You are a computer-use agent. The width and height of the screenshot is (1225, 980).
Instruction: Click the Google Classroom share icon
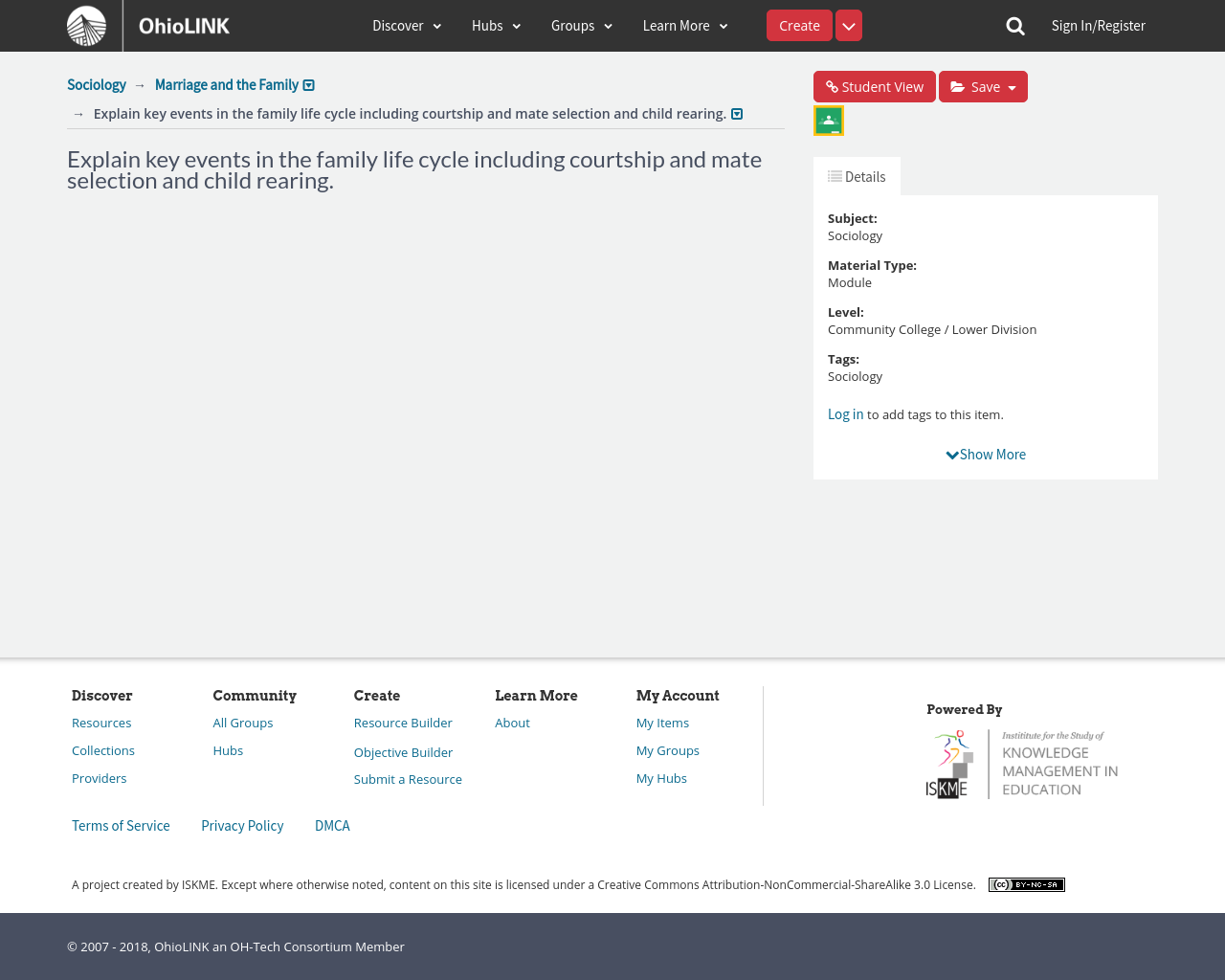point(829,121)
